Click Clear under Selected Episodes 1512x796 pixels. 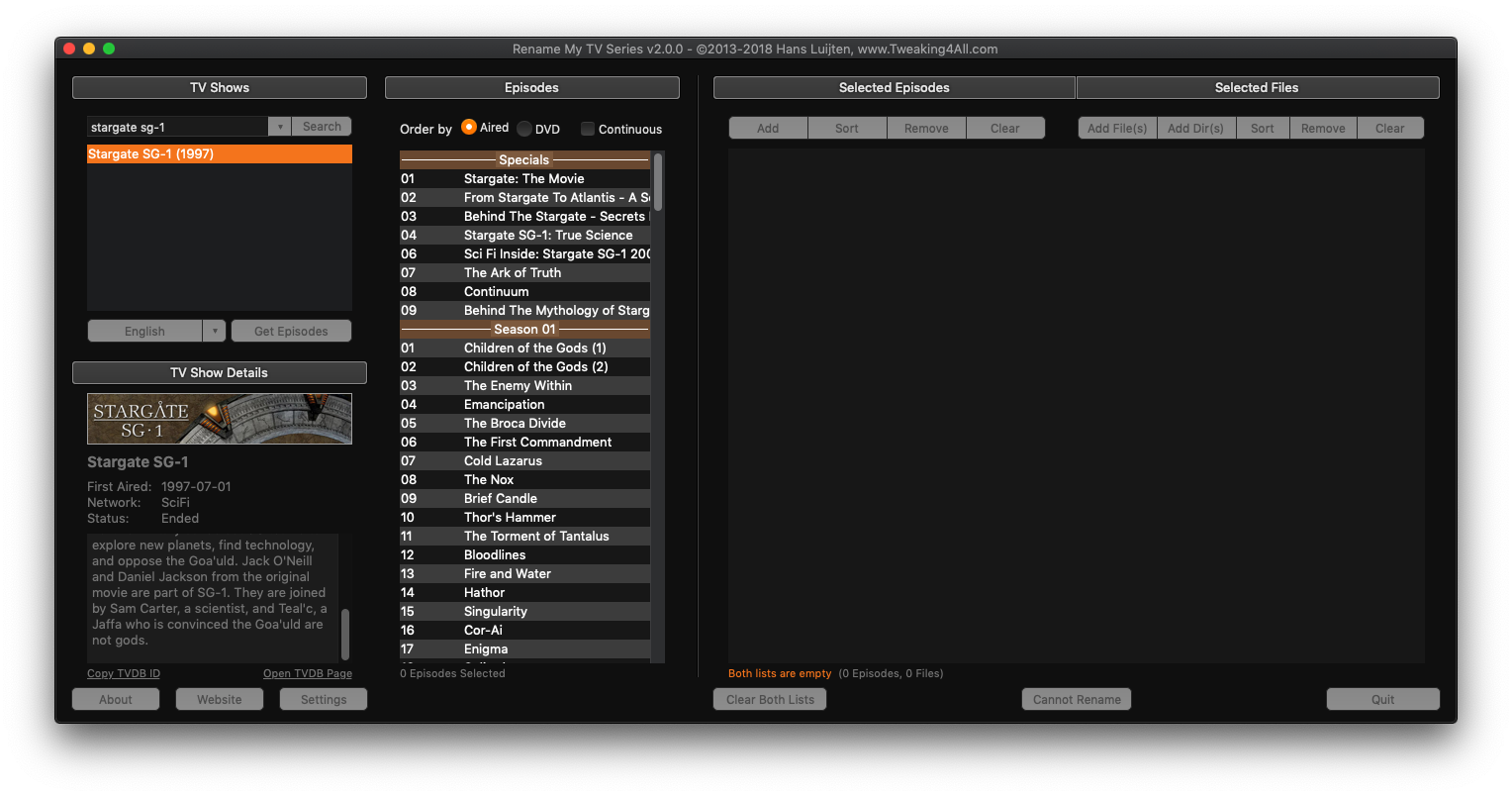click(1005, 128)
